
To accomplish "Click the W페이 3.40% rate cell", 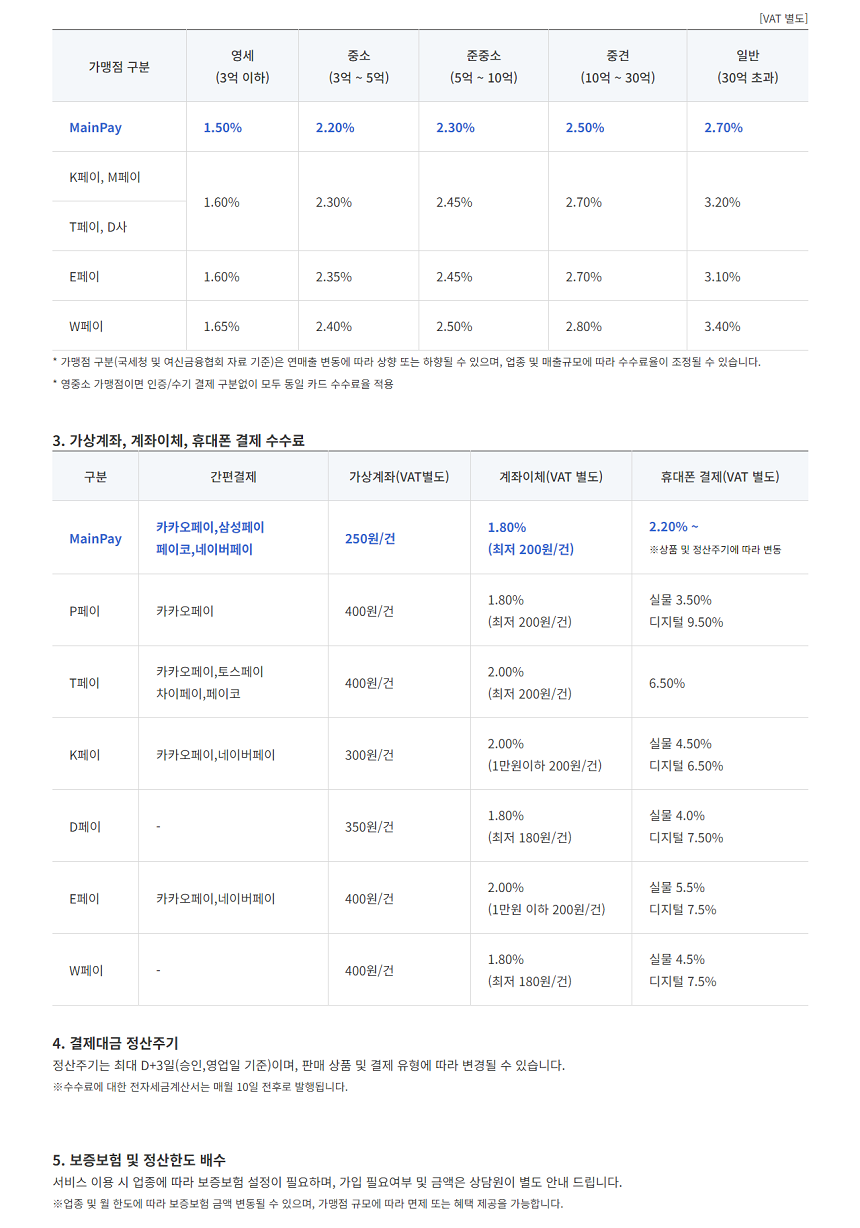I will click(722, 326).
